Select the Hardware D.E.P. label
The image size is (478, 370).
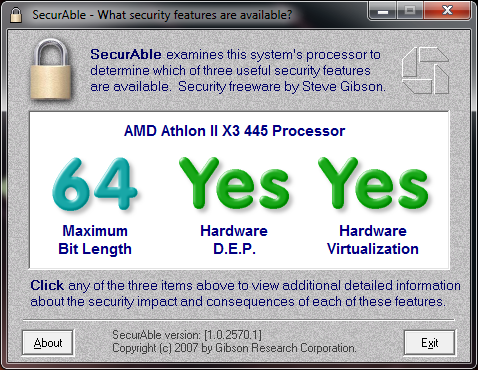tap(234, 240)
